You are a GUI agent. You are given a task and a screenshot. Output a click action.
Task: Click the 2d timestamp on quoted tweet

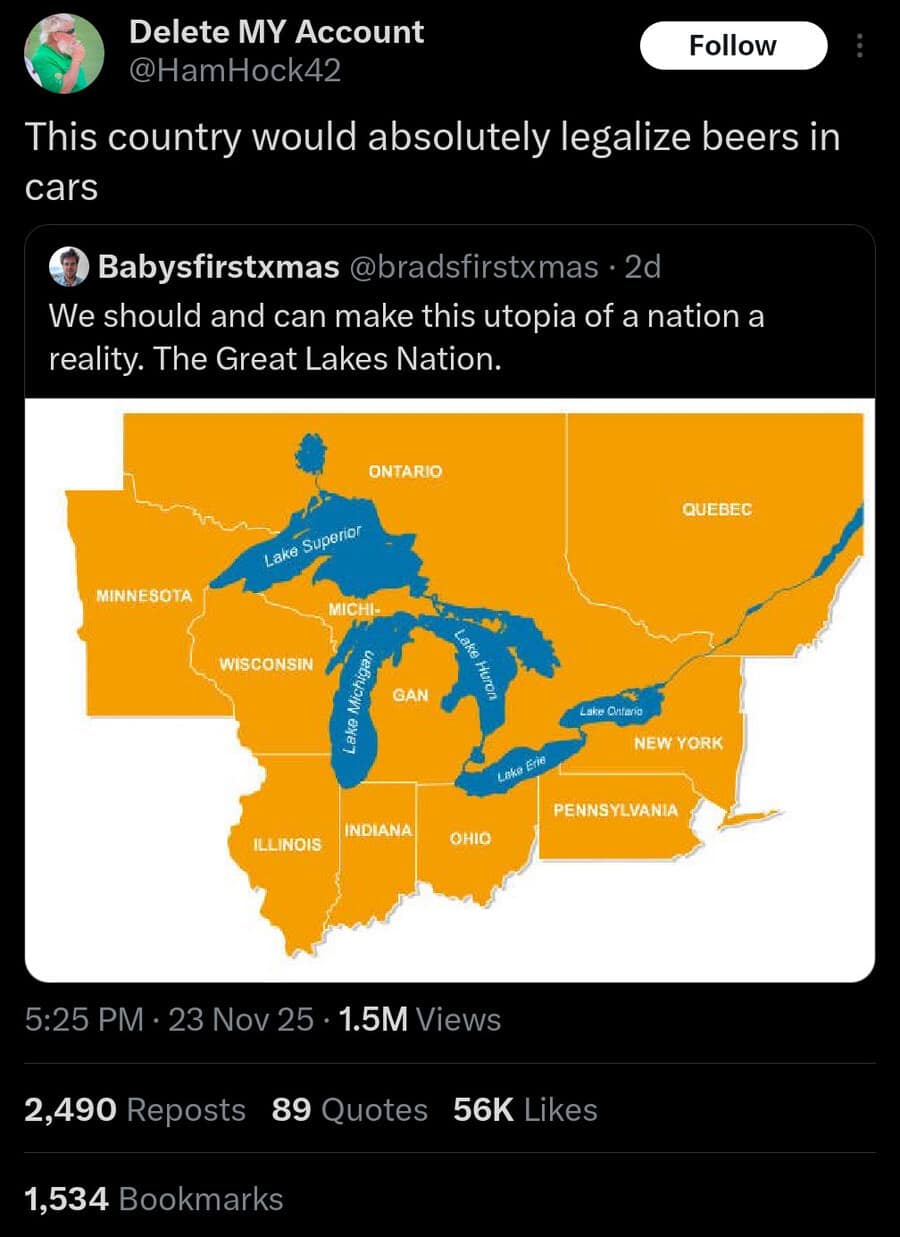point(642,268)
